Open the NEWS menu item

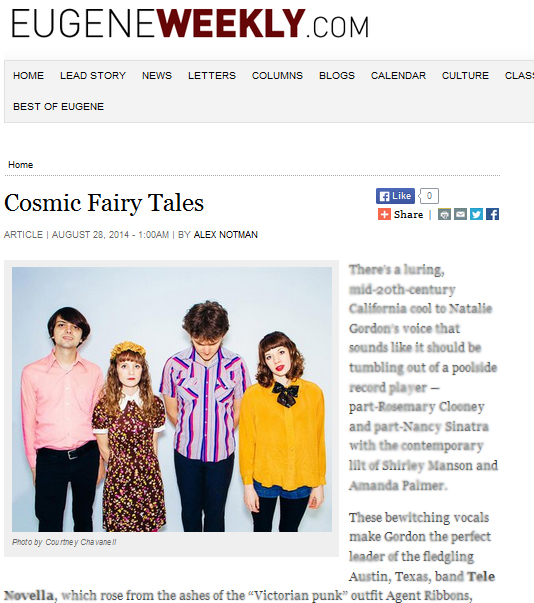[x=157, y=75]
